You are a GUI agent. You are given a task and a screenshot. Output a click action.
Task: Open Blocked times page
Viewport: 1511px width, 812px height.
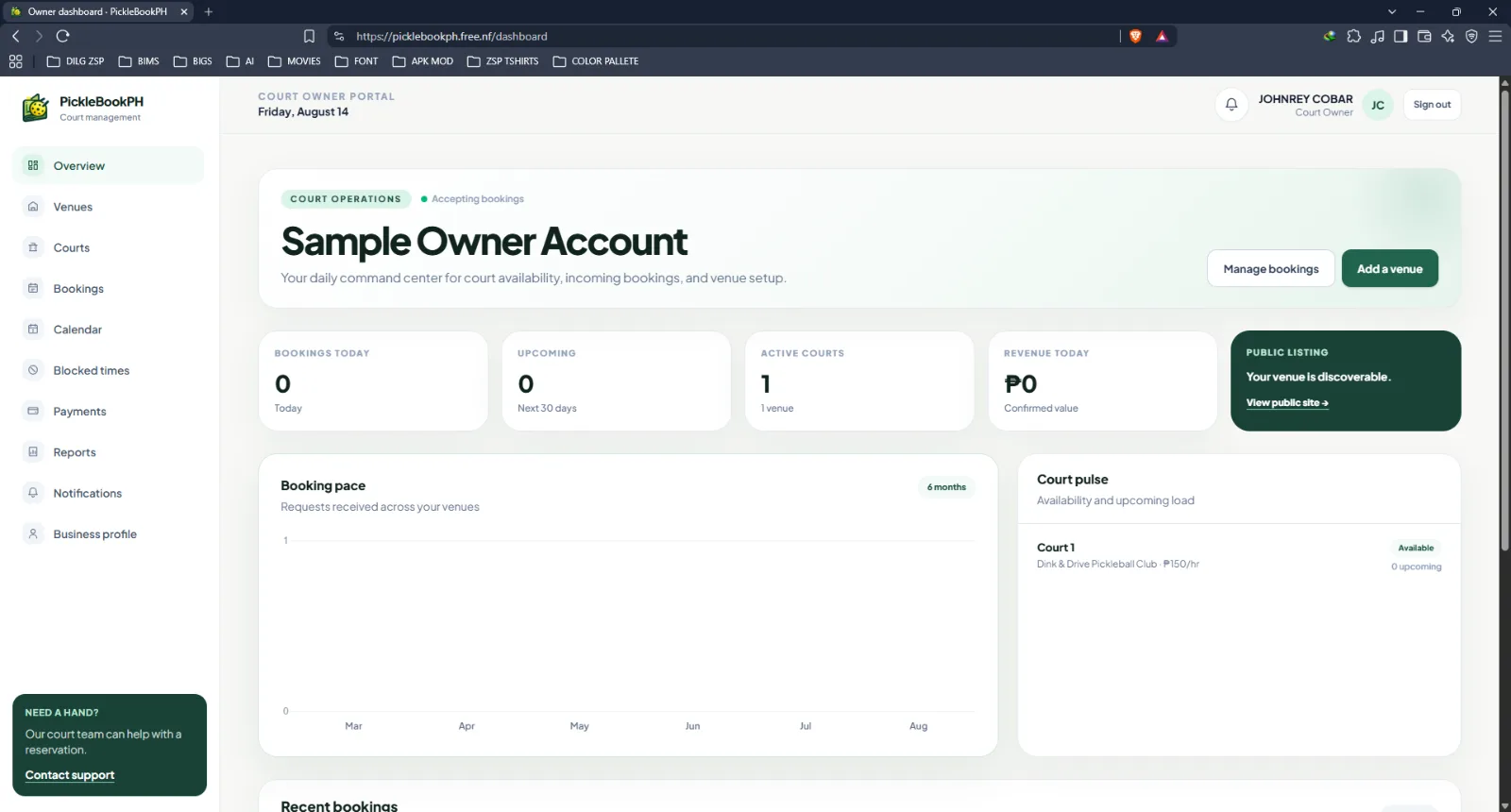[109, 370]
